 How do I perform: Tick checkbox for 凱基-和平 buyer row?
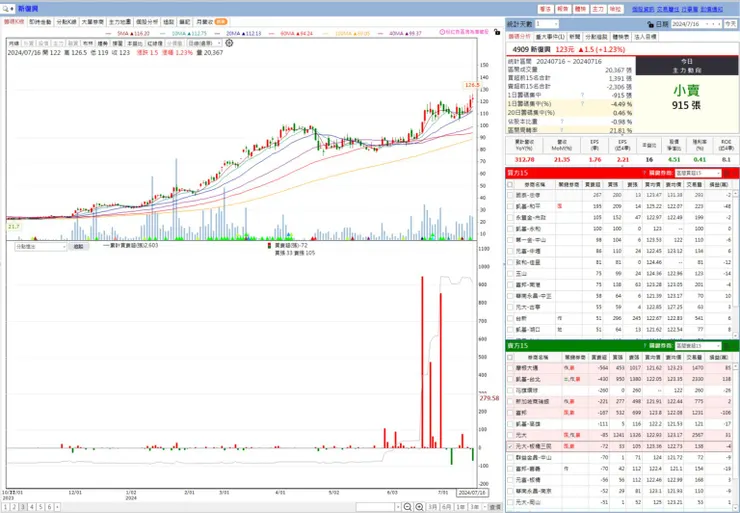coord(510,206)
